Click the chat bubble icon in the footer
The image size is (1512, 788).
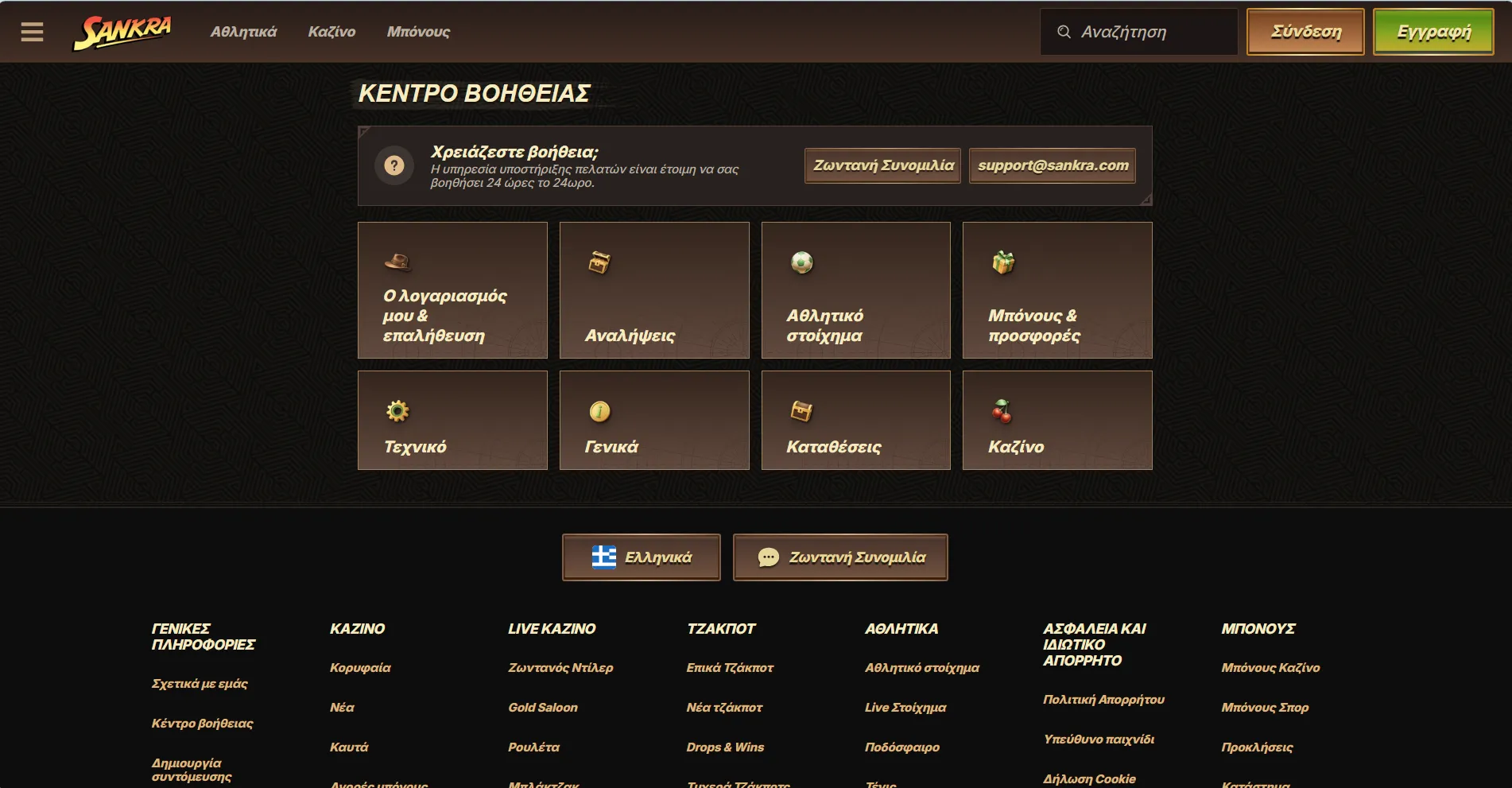click(x=768, y=557)
